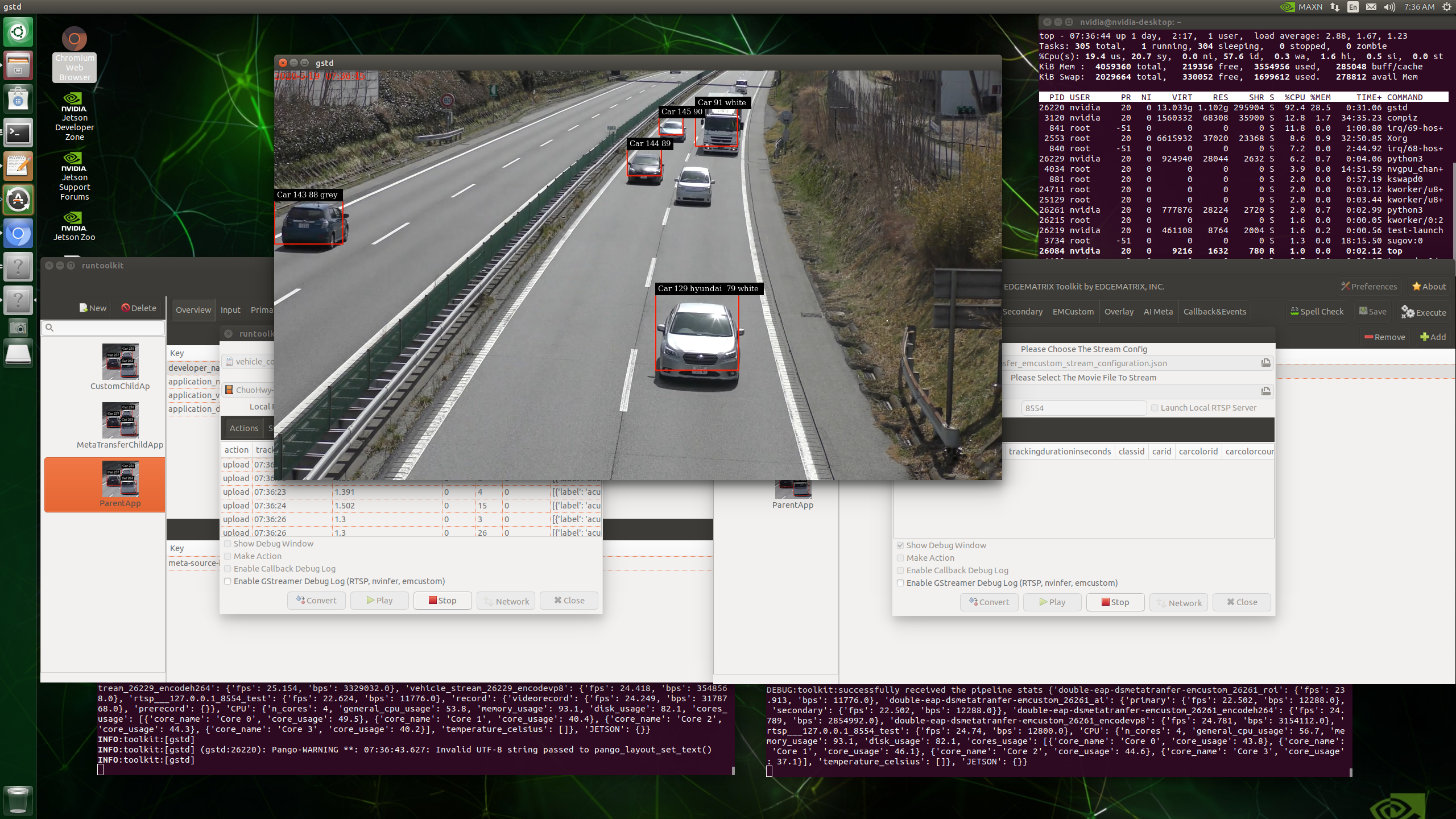The height and width of the screenshot is (819, 1456).
Task: Click the classid column header
Action: 1131,451
